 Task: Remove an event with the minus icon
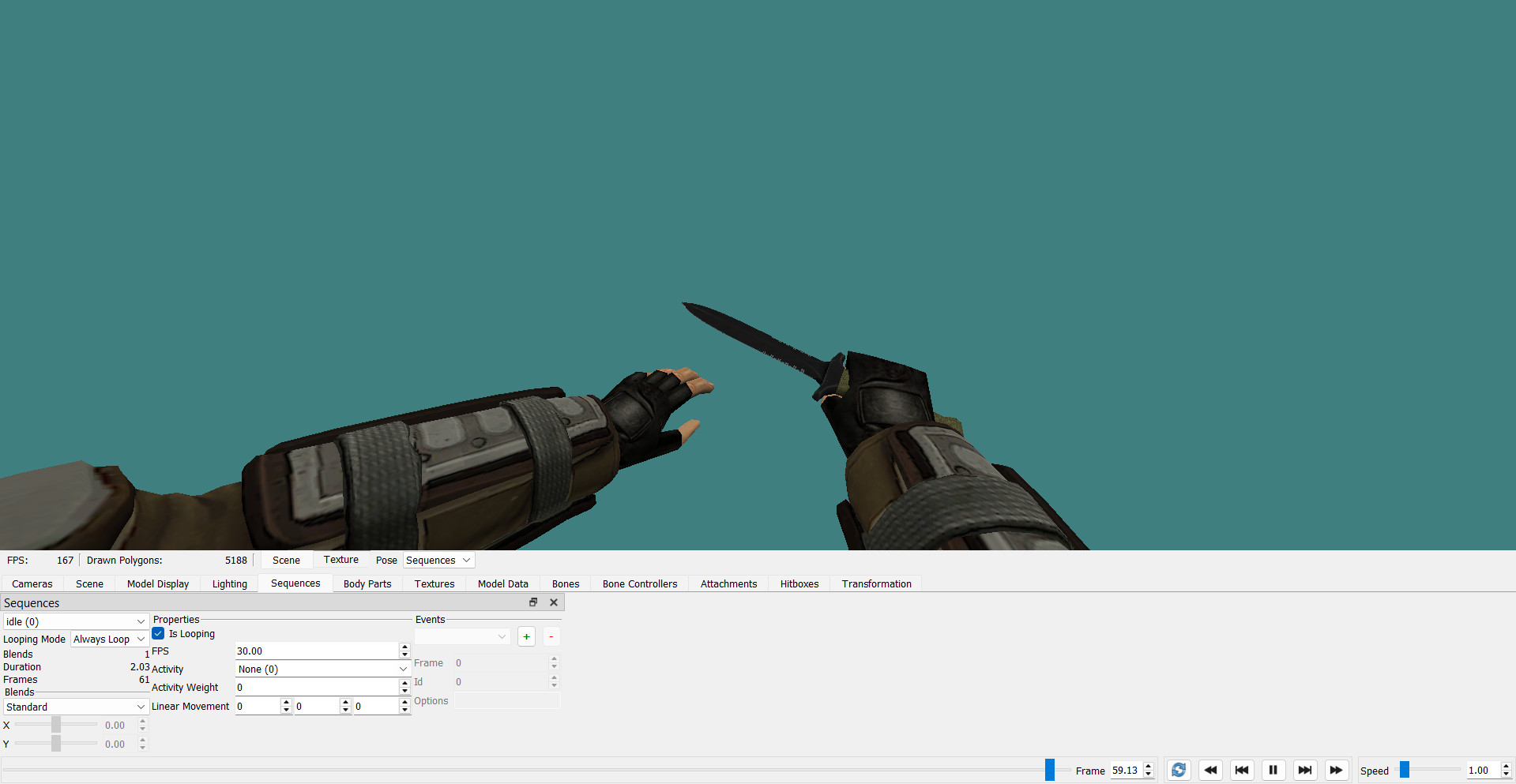(x=551, y=636)
